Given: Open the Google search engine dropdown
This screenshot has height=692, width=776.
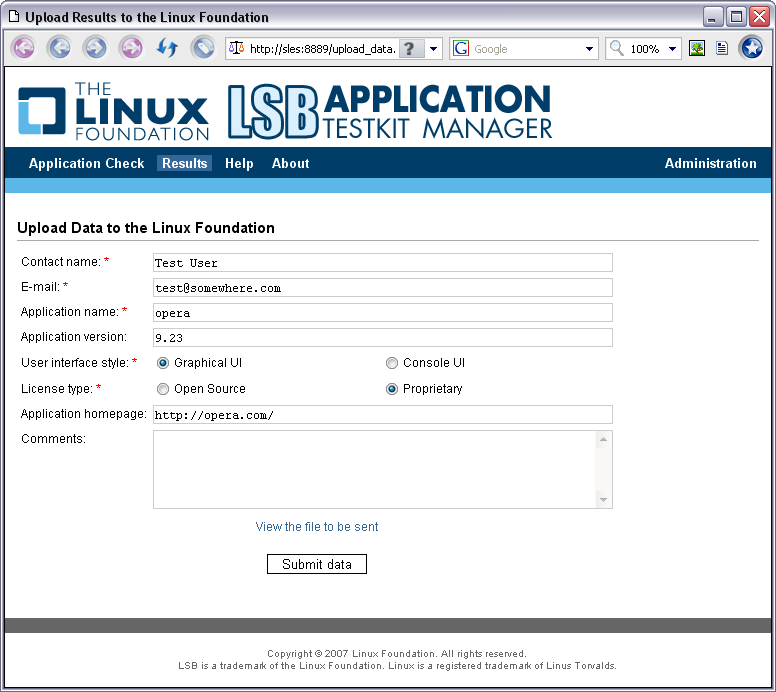Looking at the screenshot, I should coord(589,49).
